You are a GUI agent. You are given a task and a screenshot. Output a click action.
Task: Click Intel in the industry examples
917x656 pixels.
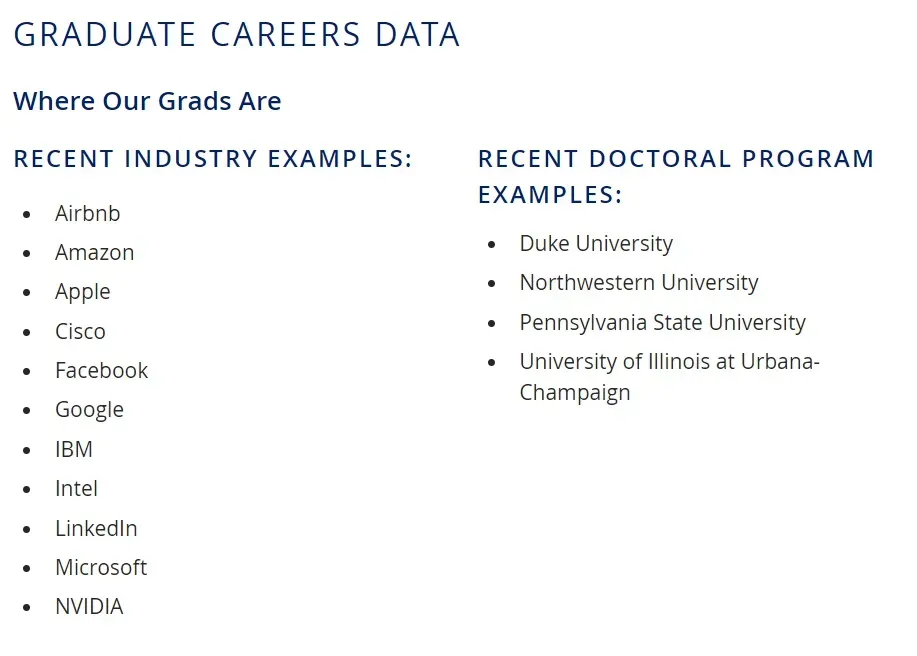pos(77,489)
